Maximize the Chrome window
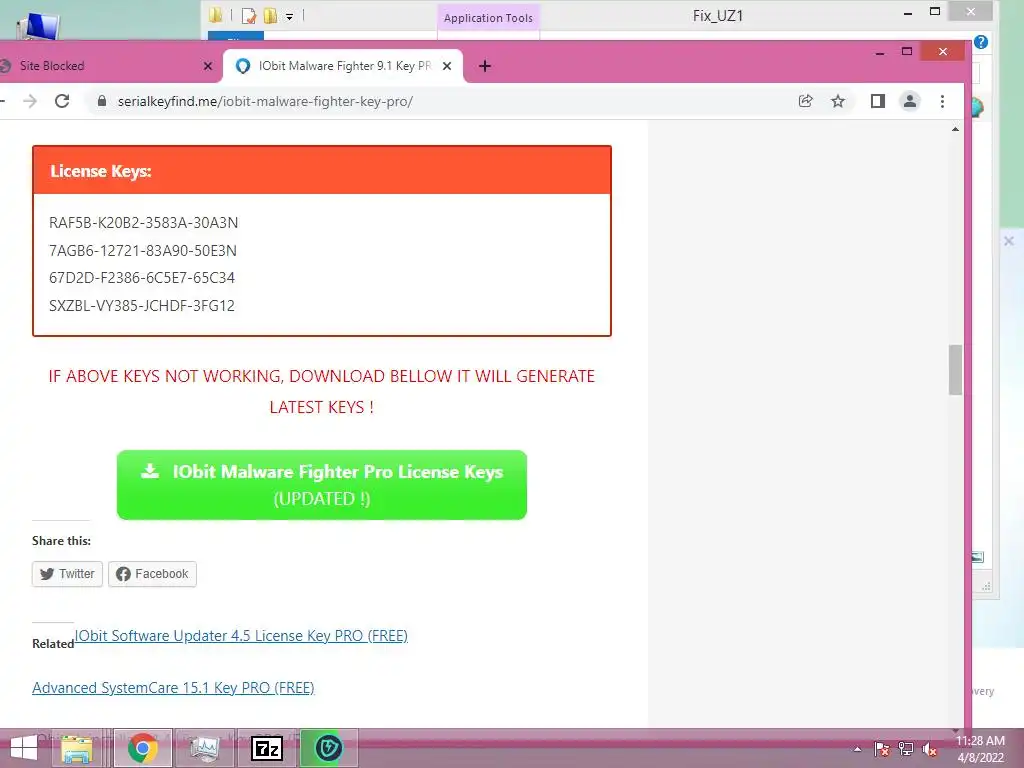 tap(907, 52)
